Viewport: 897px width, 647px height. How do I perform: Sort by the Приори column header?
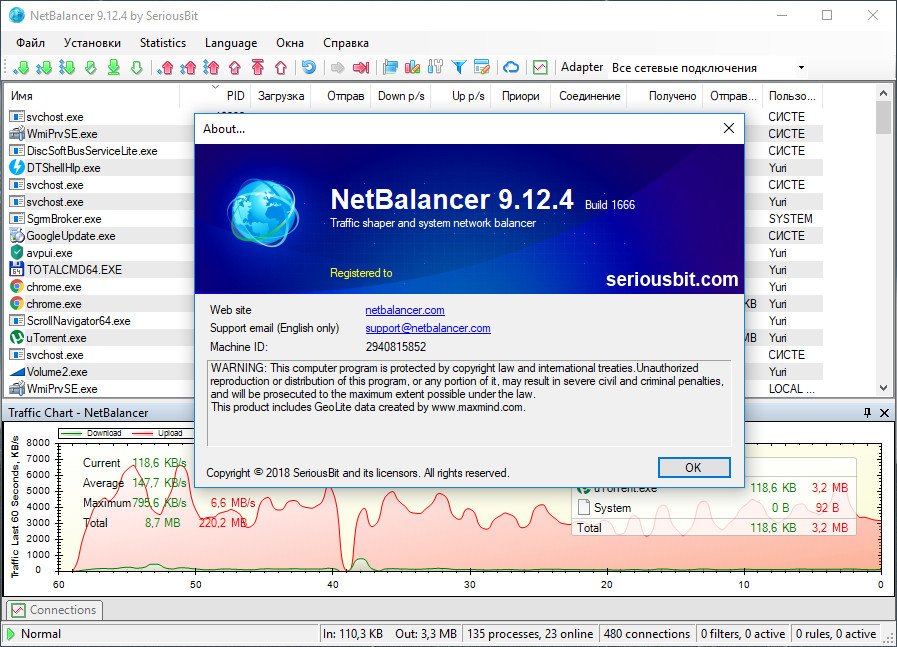pos(521,96)
